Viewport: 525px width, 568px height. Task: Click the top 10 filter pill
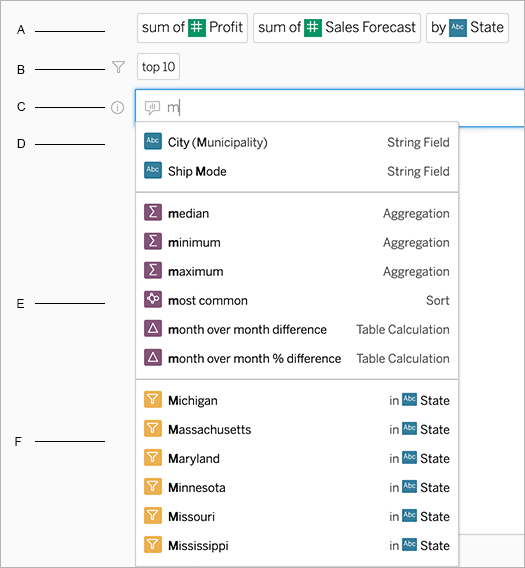pos(158,67)
